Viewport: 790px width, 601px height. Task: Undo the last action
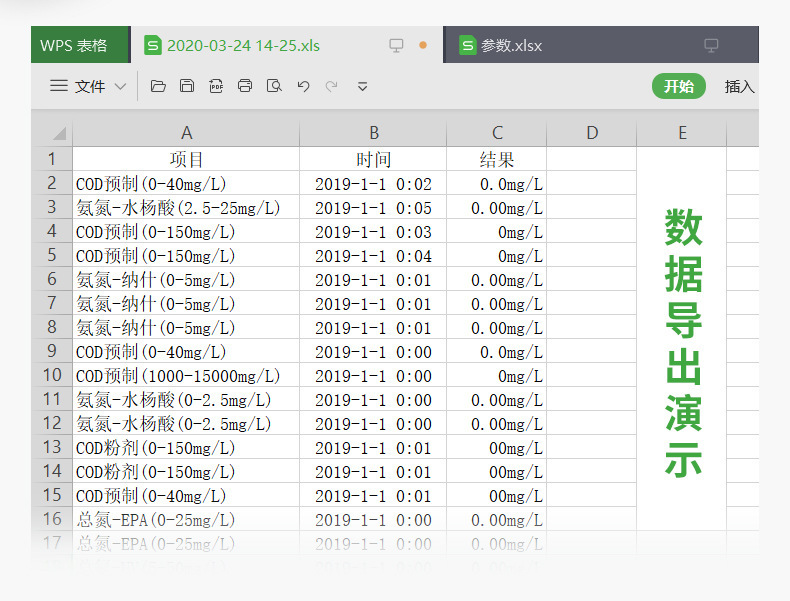pos(303,86)
